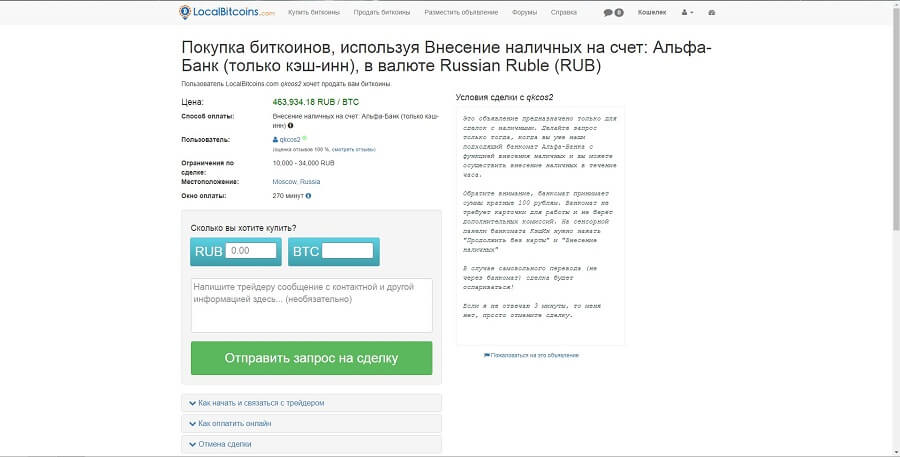Click the message to trader text area
The width and height of the screenshot is (900, 457).
(x=312, y=305)
